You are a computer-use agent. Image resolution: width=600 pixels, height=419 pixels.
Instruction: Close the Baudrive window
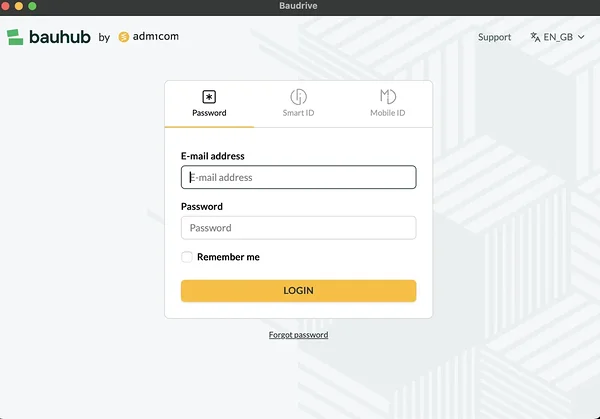[7, 6]
